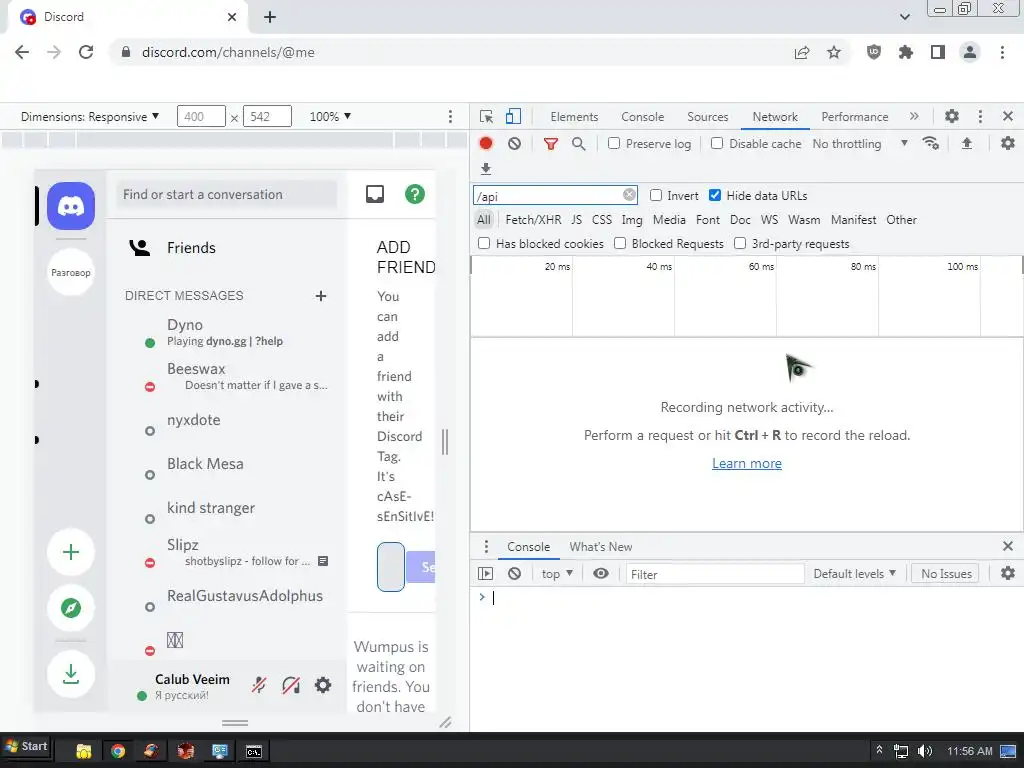This screenshot has height=768, width=1024.
Task: Open the What's New drawer tab
Action: [x=601, y=547]
